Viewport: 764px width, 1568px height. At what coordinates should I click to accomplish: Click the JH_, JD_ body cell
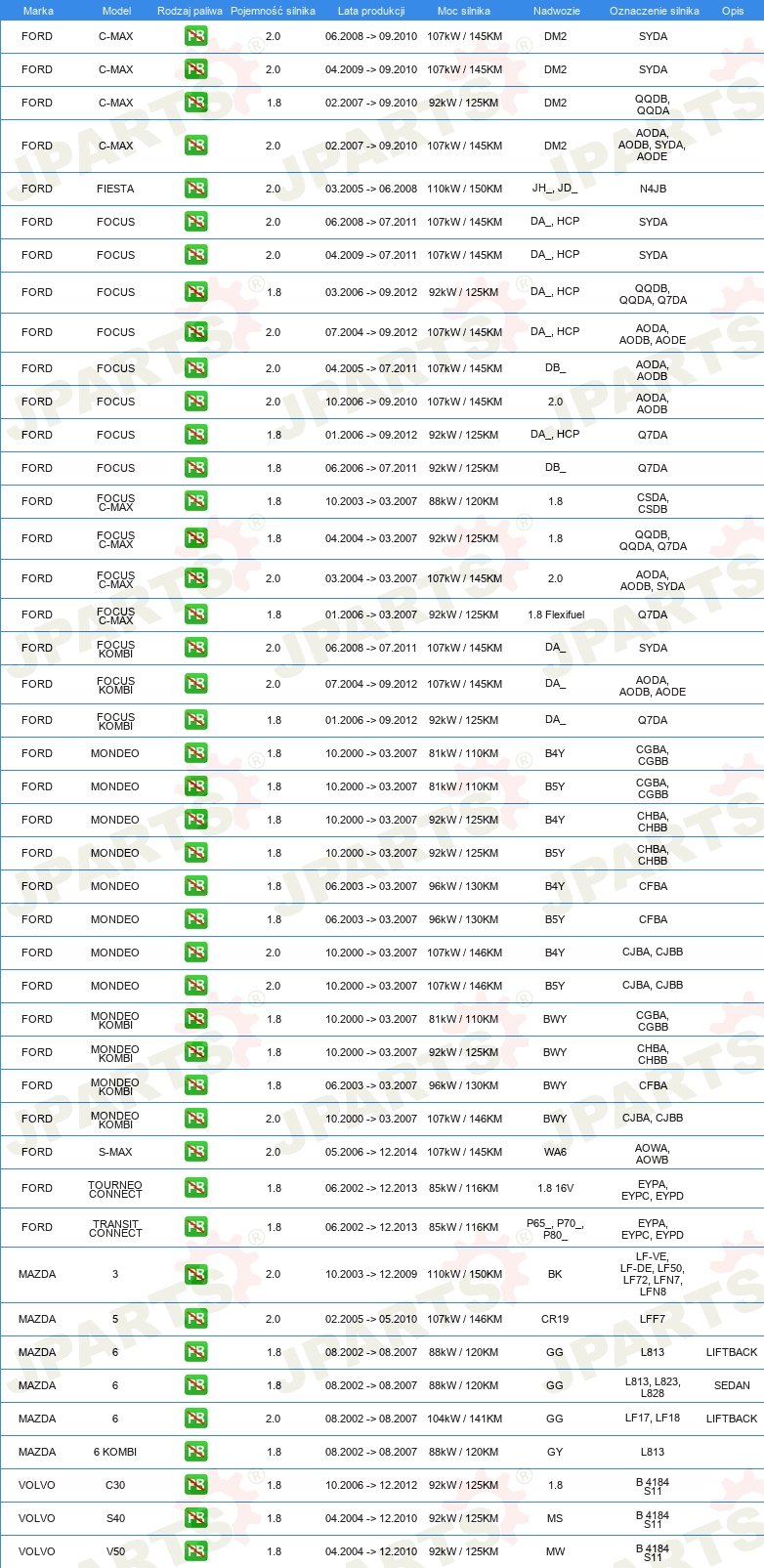[554, 189]
